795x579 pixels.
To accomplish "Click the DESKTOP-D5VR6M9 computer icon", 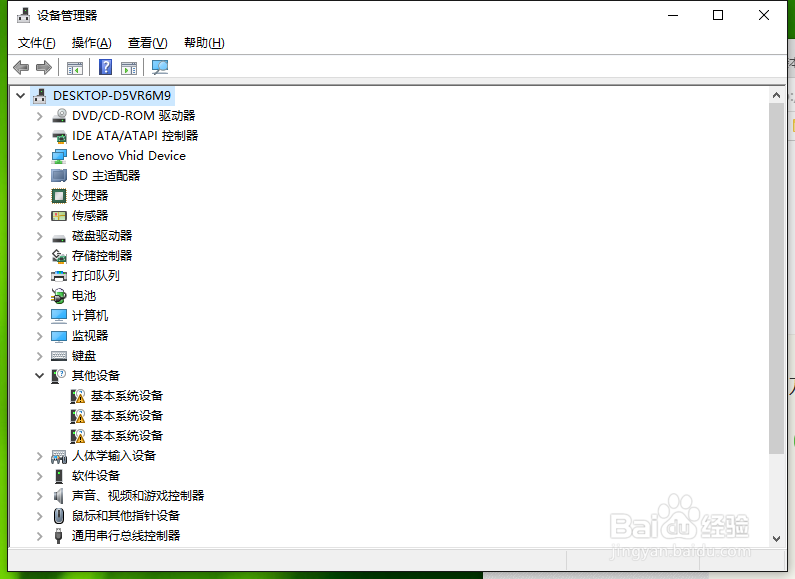I will pos(40,96).
